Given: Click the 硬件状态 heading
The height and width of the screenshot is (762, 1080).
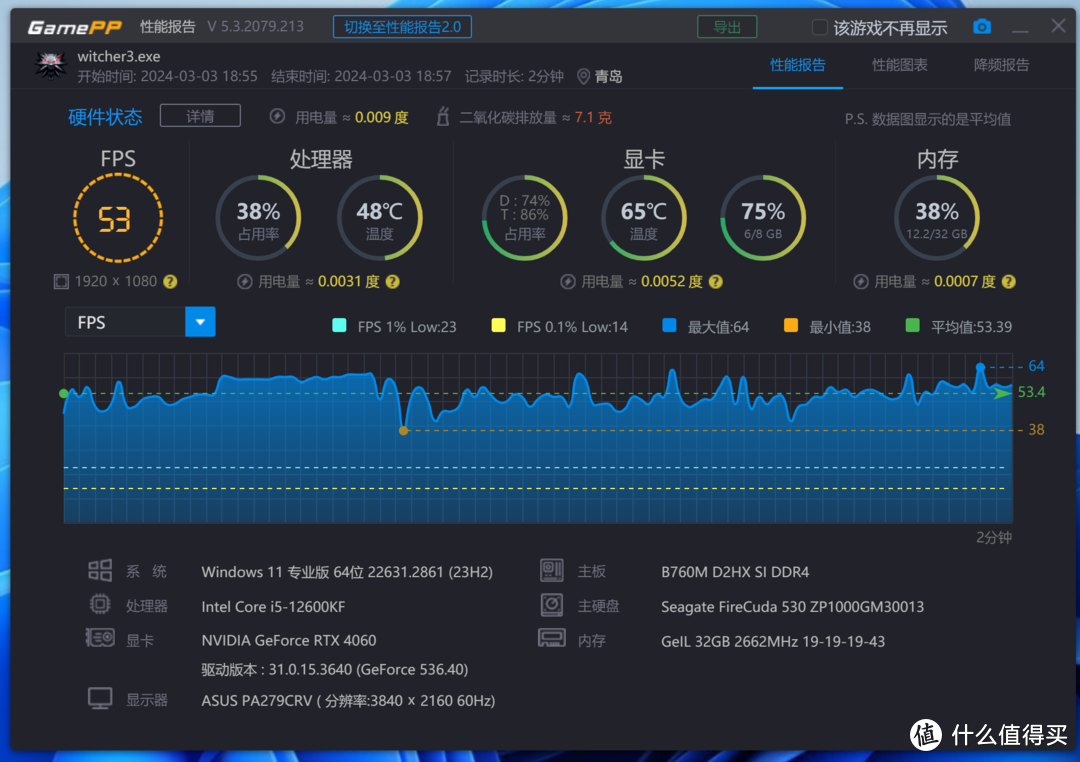Looking at the screenshot, I should tap(105, 117).
